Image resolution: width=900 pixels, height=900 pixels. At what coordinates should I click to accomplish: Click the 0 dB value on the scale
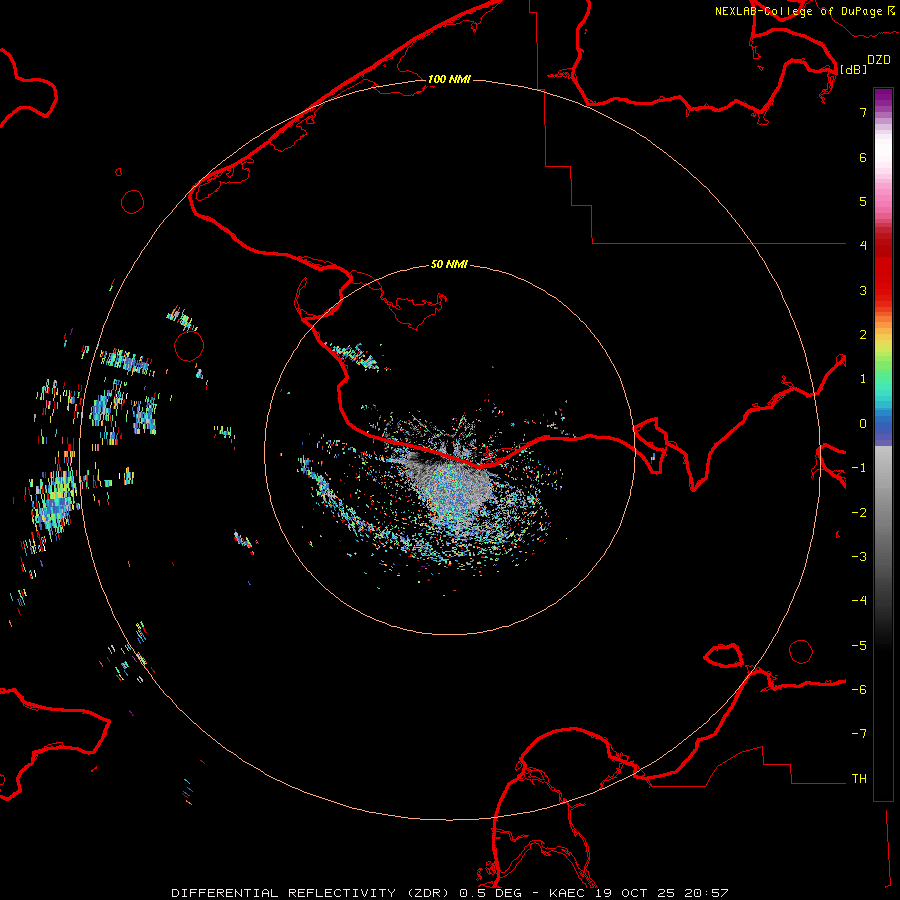click(863, 424)
